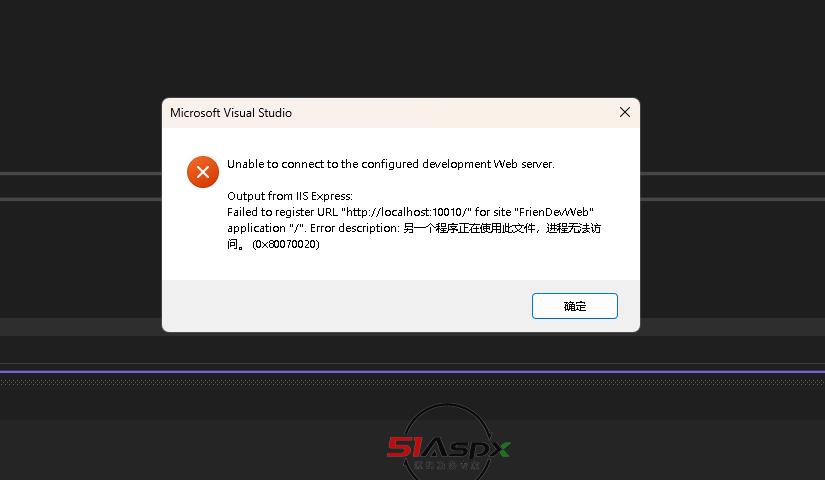825x480 pixels.
Task: Click the dotted grip strip below purple line
Action: point(412,382)
